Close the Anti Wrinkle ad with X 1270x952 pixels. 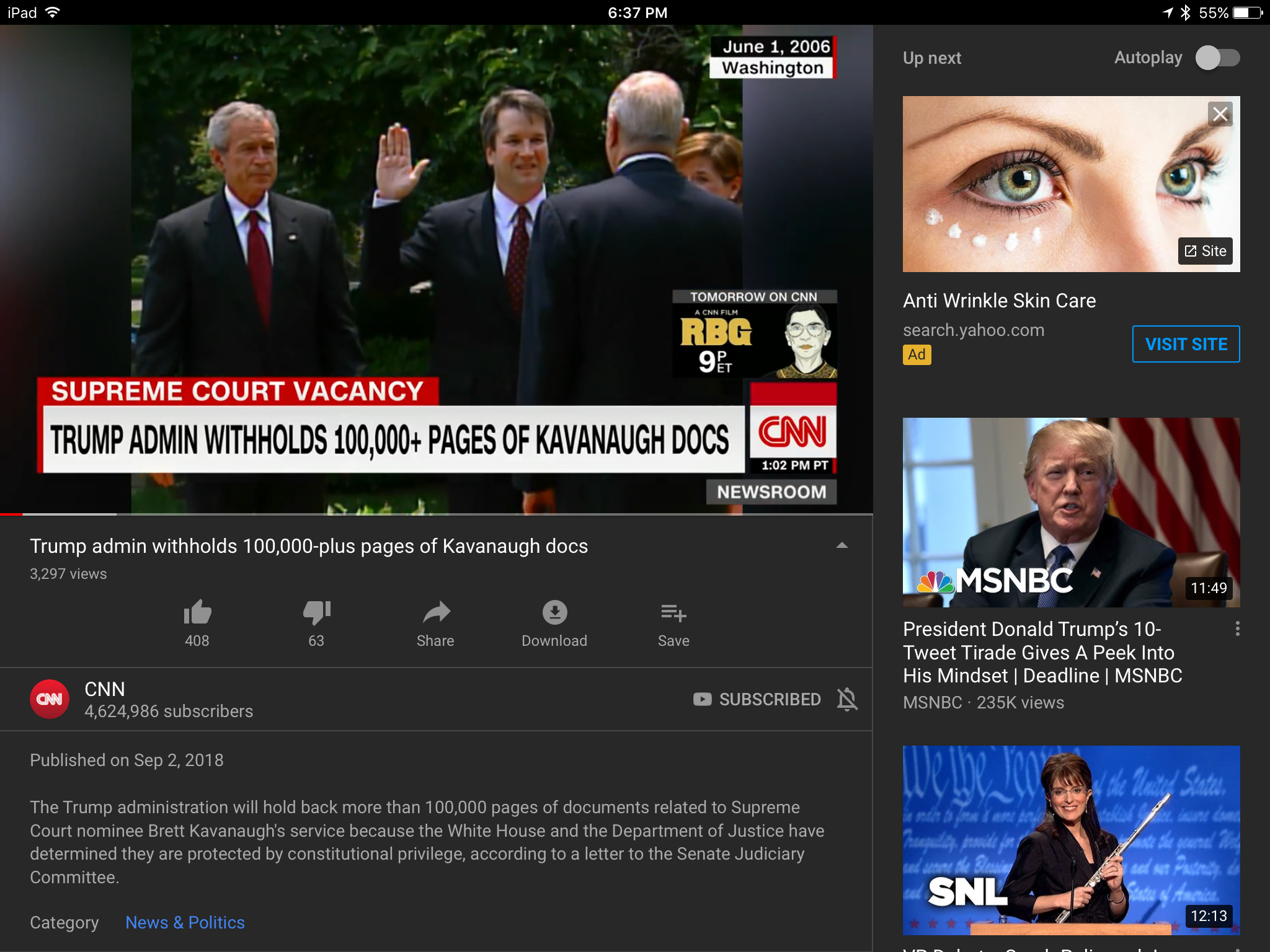(1220, 114)
